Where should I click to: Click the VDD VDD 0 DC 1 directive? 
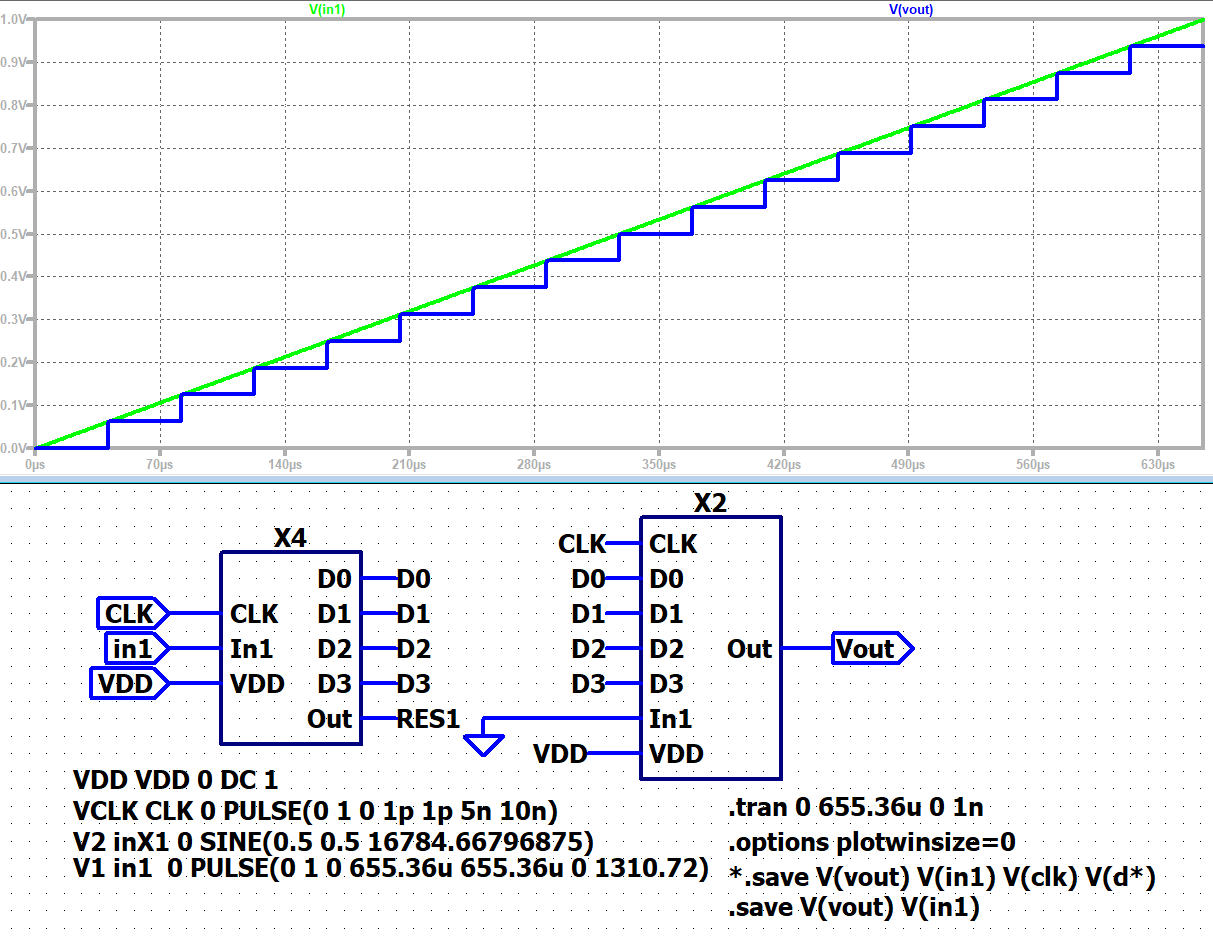pyautogui.click(x=181, y=780)
